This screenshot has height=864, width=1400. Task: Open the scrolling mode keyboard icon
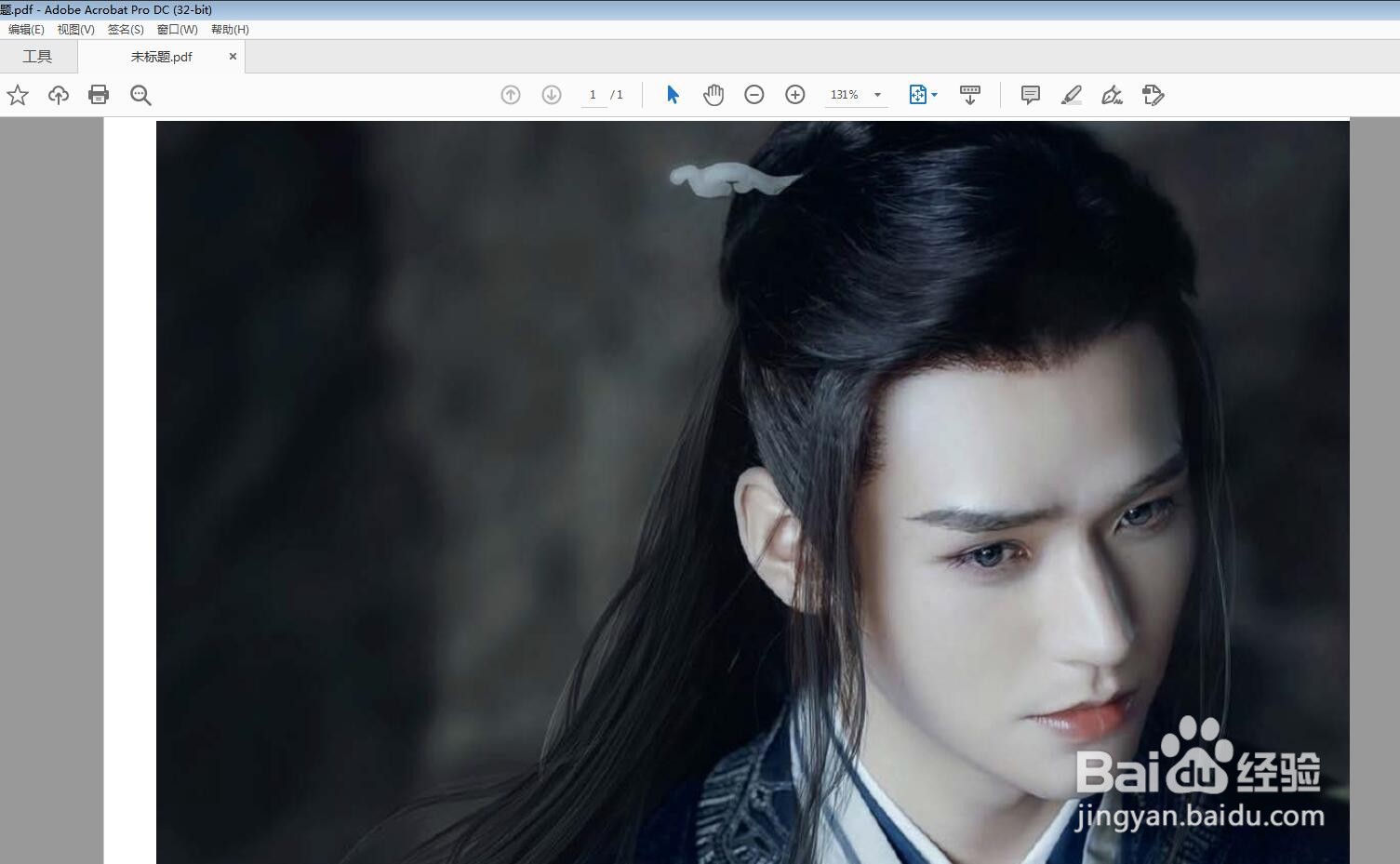pos(970,95)
